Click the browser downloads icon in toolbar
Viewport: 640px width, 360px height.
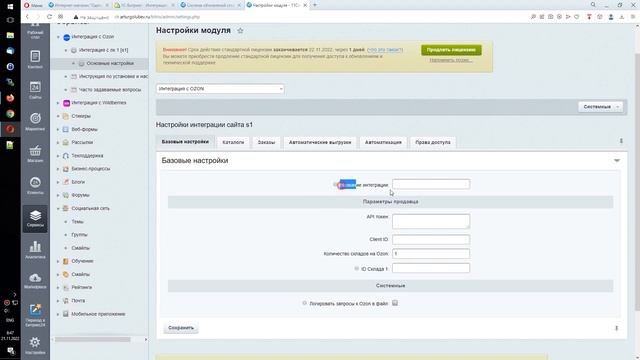coord(622,17)
